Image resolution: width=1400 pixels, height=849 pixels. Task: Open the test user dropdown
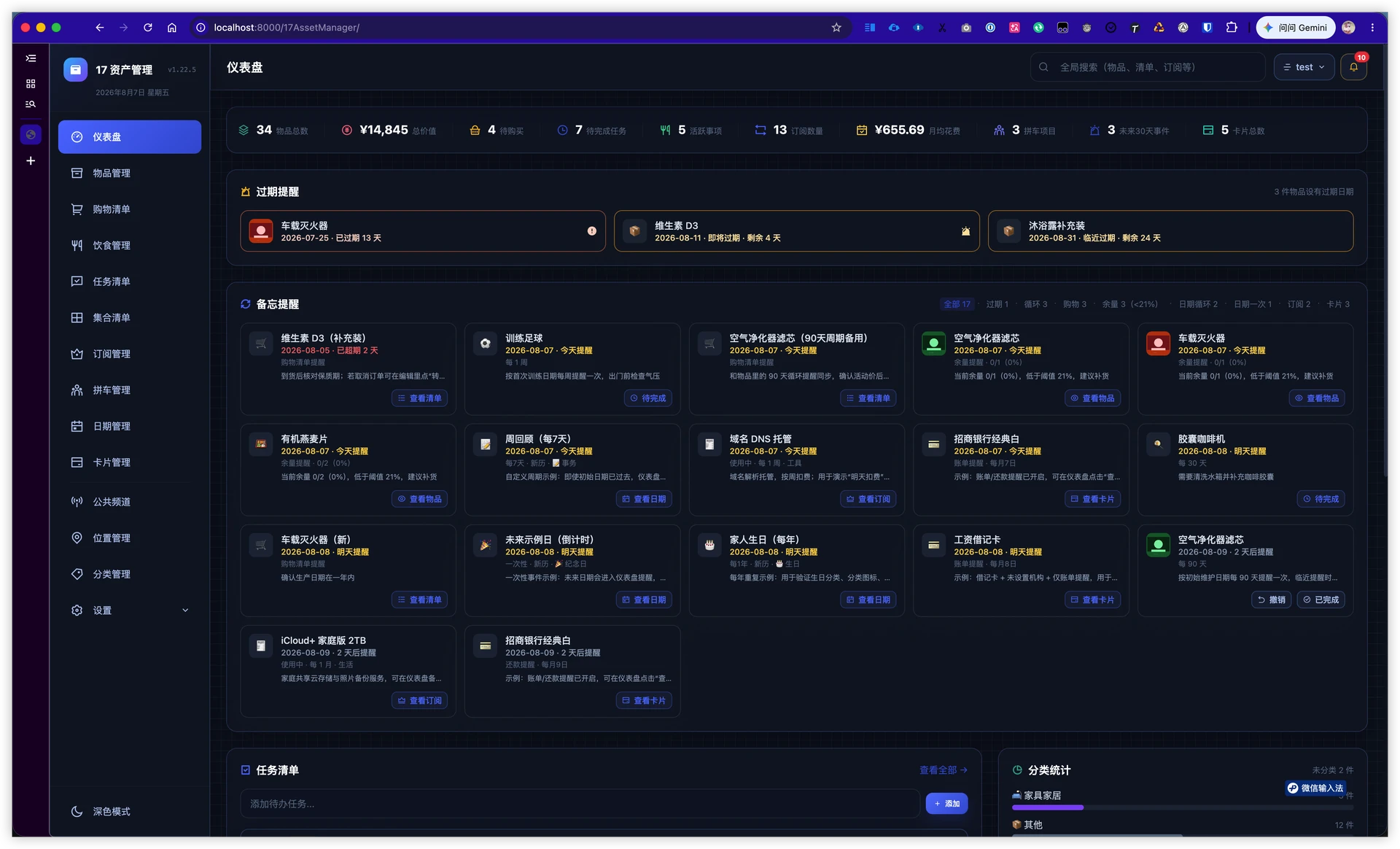[1304, 67]
